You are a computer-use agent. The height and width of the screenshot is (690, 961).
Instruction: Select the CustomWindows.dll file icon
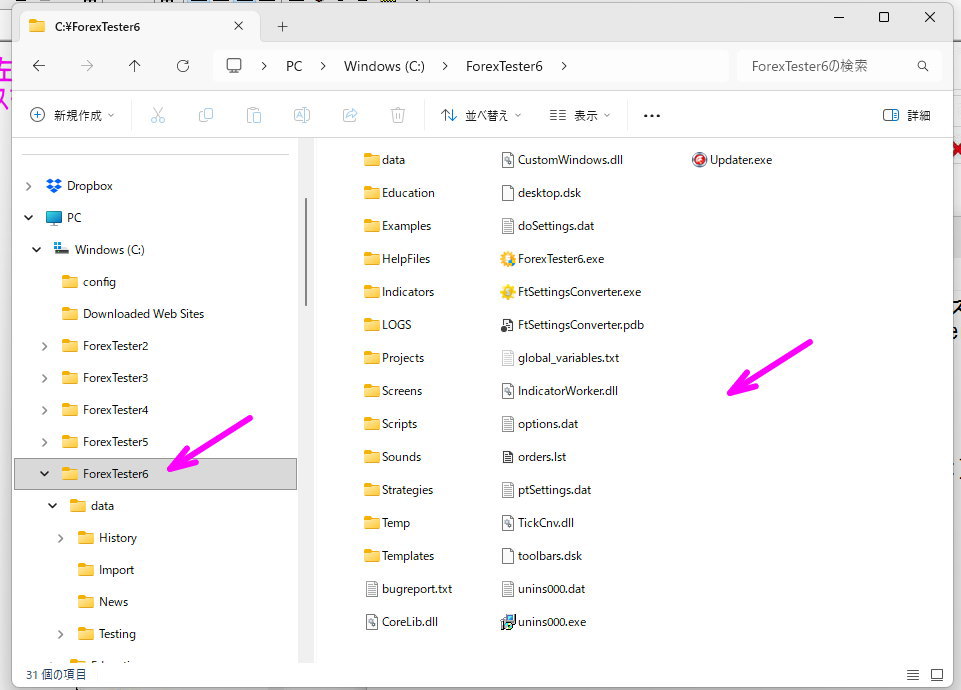(x=507, y=160)
